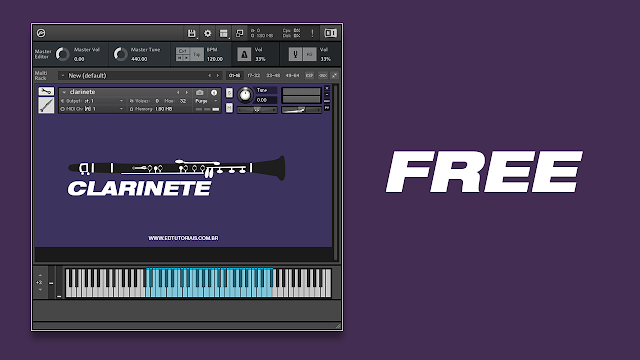Click the instrument info 'i' icon
This screenshot has height=360, width=640.
coord(214,93)
